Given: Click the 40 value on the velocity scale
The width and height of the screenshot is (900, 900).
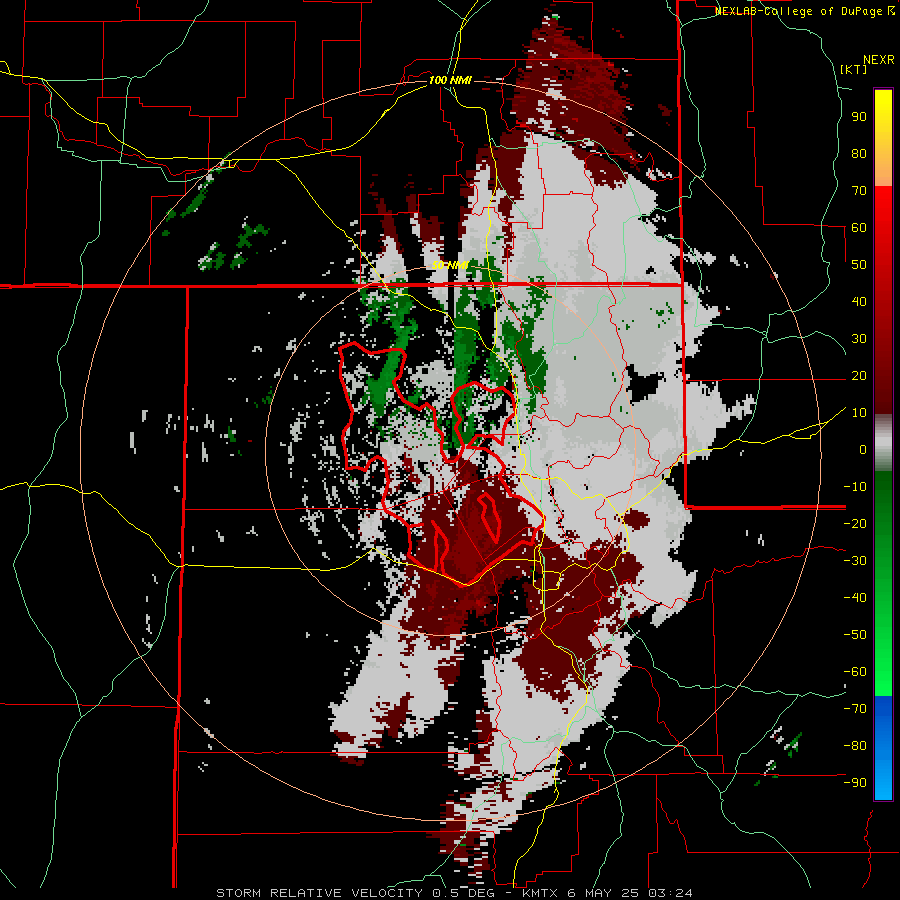Looking at the screenshot, I should click(x=859, y=302).
